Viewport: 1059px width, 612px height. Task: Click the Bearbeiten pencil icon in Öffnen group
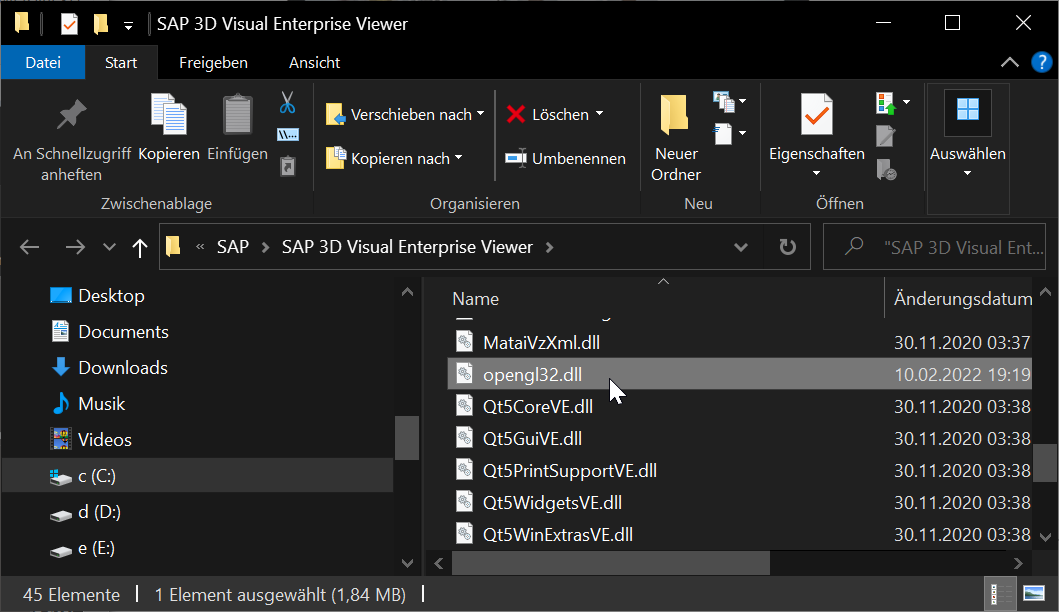click(x=885, y=136)
